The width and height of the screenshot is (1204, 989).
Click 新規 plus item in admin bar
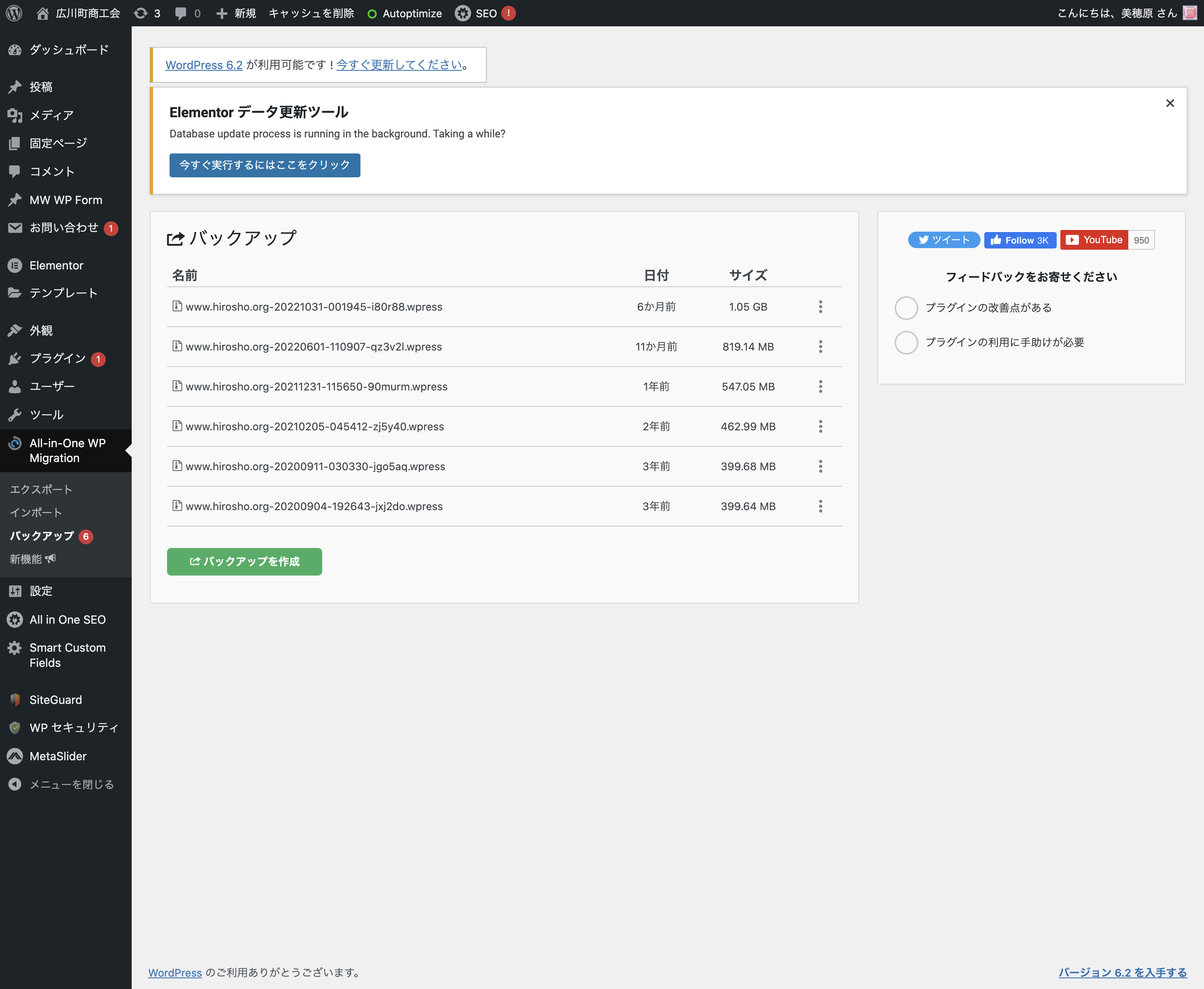point(236,13)
